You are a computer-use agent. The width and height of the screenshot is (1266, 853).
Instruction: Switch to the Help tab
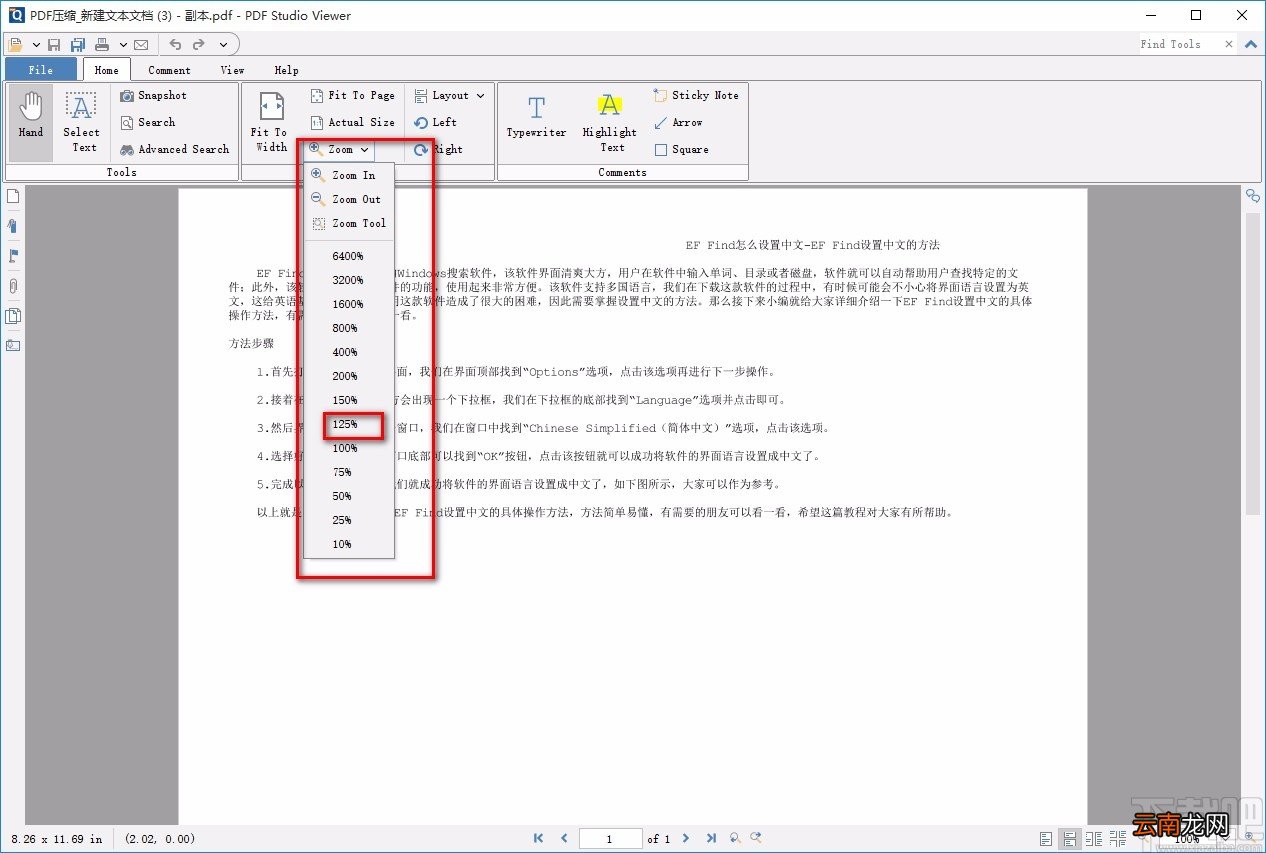[286, 70]
